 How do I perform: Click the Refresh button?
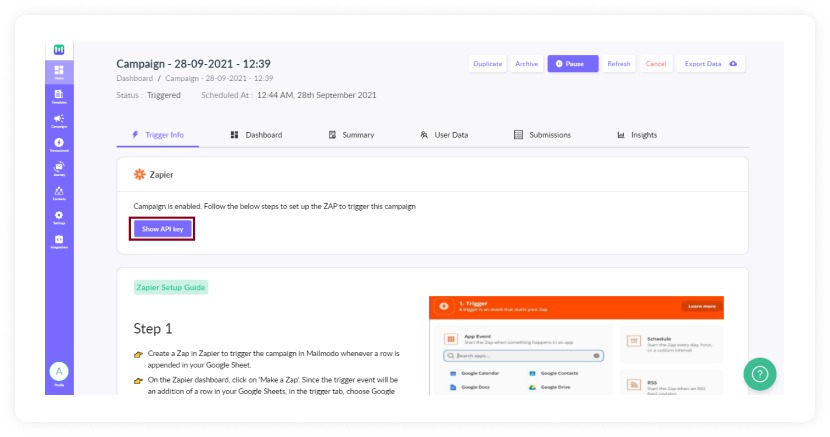[619, 63]
